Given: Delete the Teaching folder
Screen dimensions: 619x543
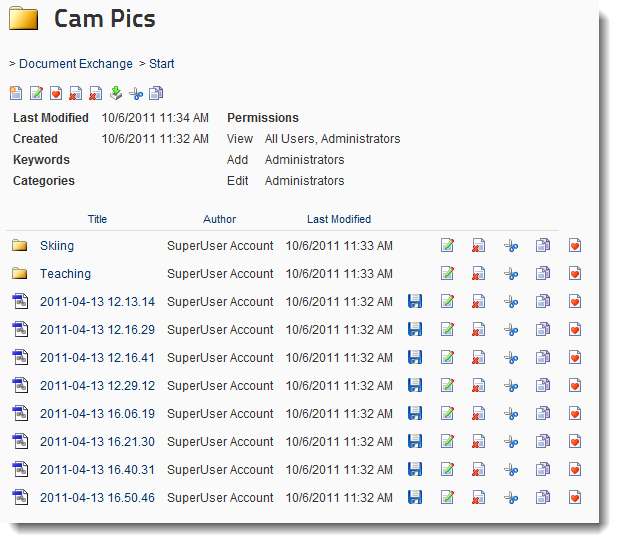Looking at the screenshot, I should click(x=479, y=274).
